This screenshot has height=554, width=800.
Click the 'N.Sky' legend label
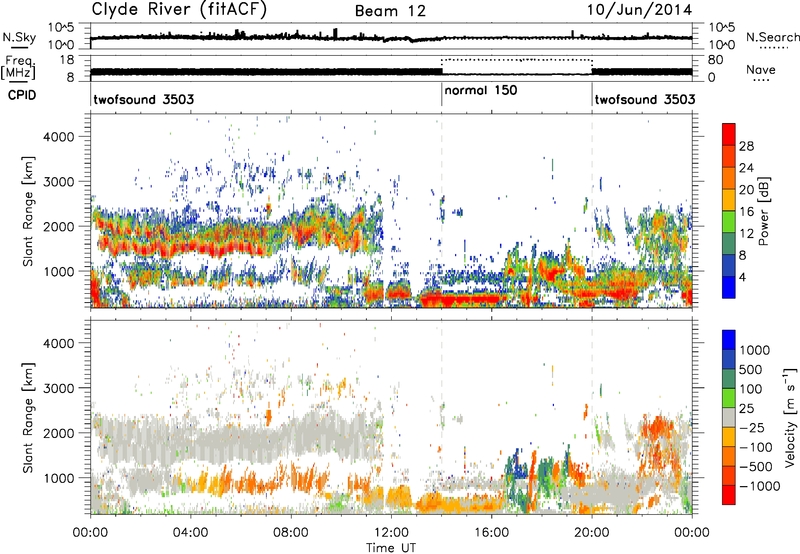(19, 37)
